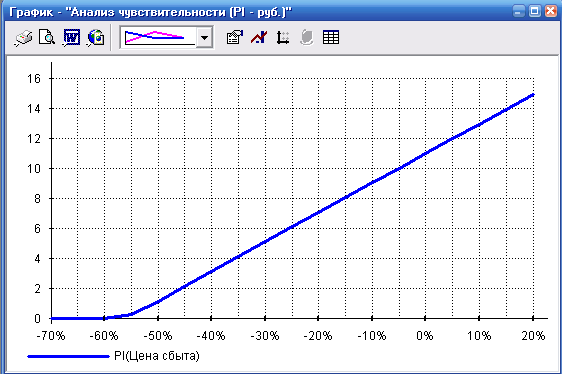The image size is (562, 374).
Task: Click the blue legend line sample
Action: [x=68, y=356]
